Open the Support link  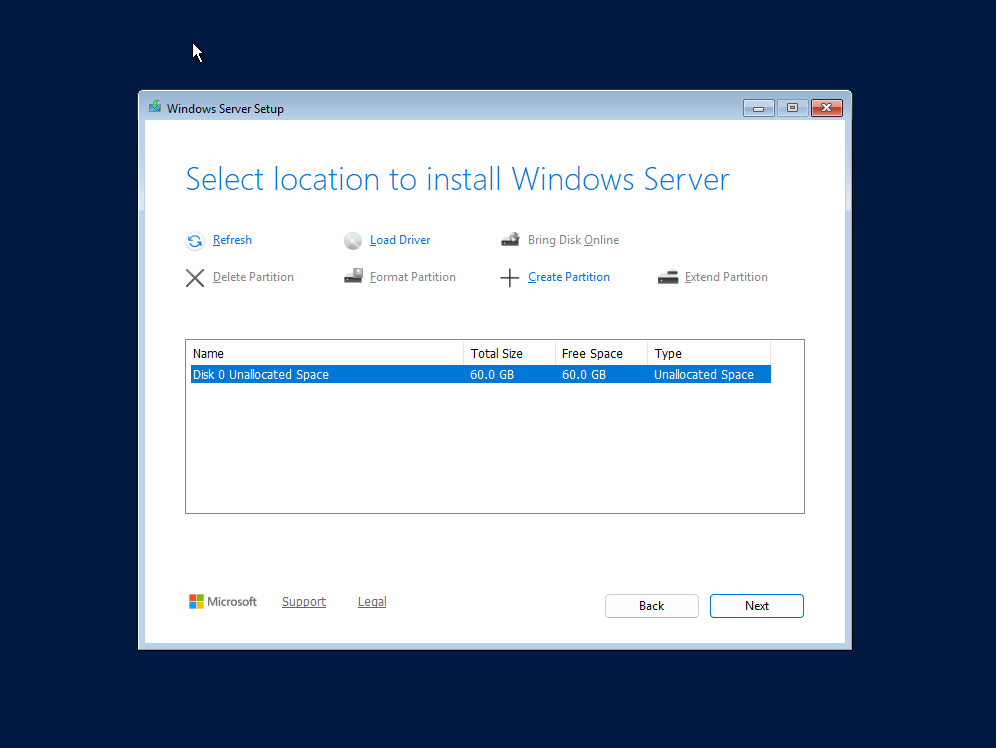pyautogui.click(x=304, y=602)
